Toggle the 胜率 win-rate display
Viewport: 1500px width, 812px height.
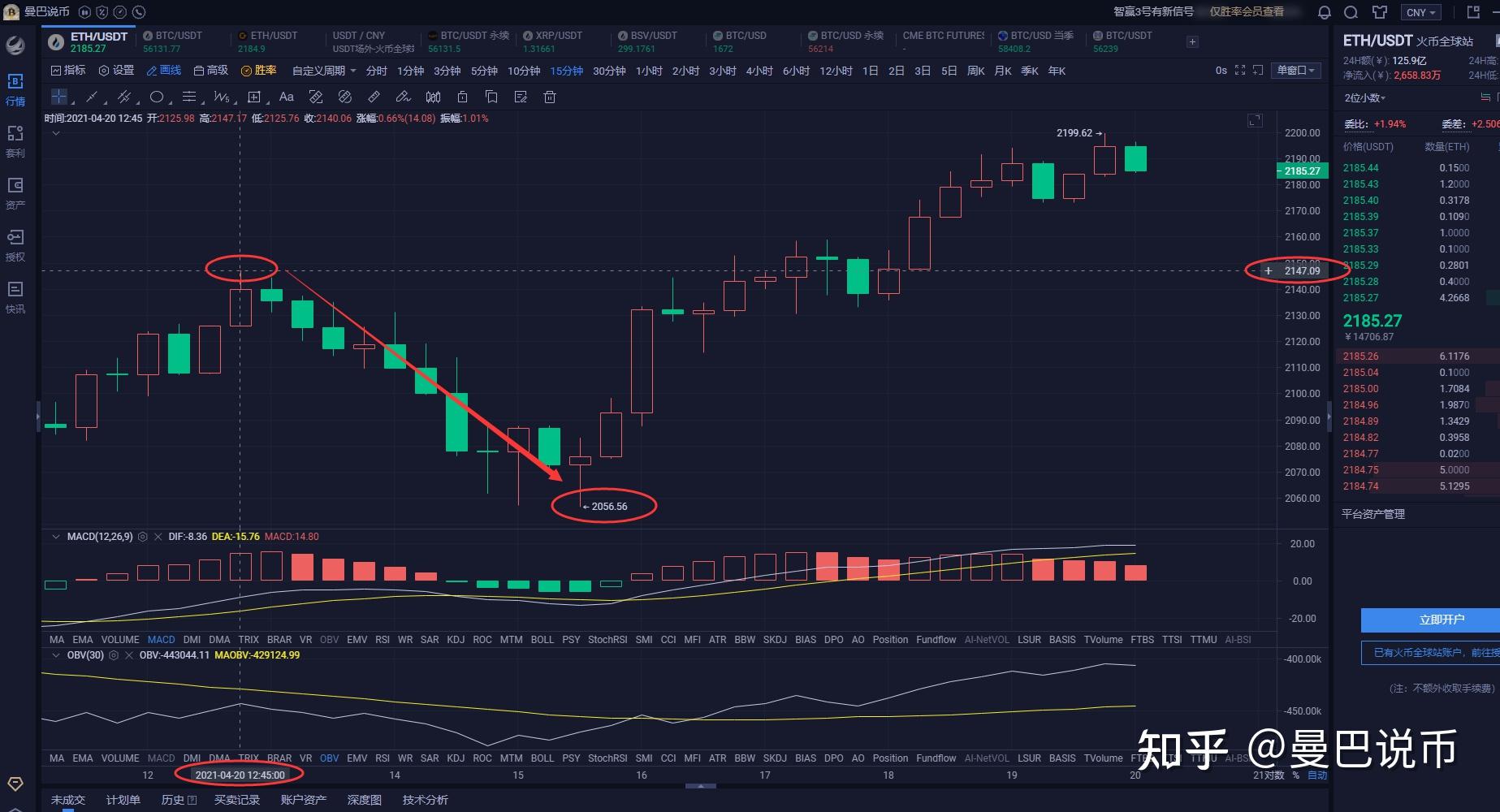tap(259, 71)
